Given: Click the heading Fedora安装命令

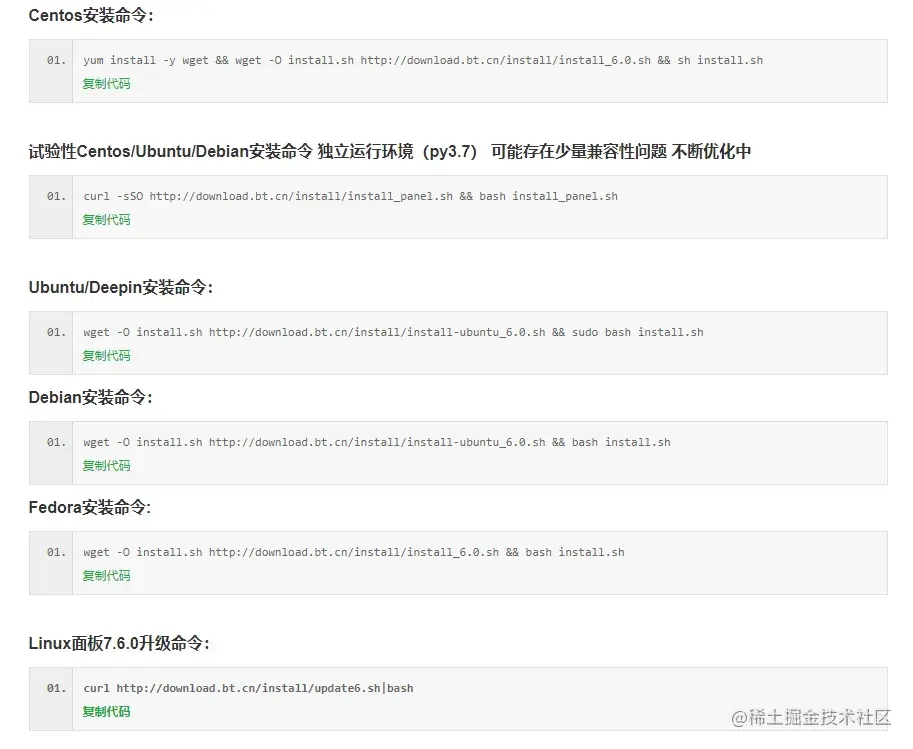Looking at the screenshot, I should pos(90,507).
